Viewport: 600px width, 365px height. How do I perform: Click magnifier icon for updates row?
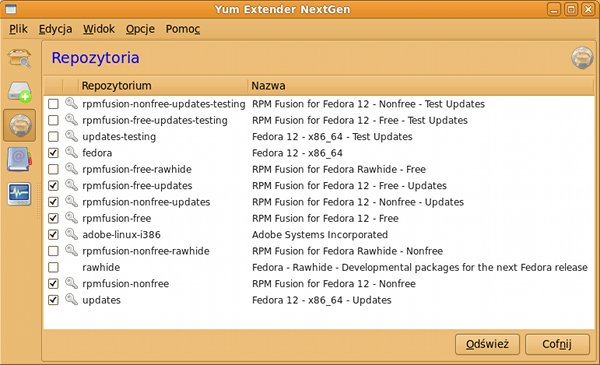(71, 300)
